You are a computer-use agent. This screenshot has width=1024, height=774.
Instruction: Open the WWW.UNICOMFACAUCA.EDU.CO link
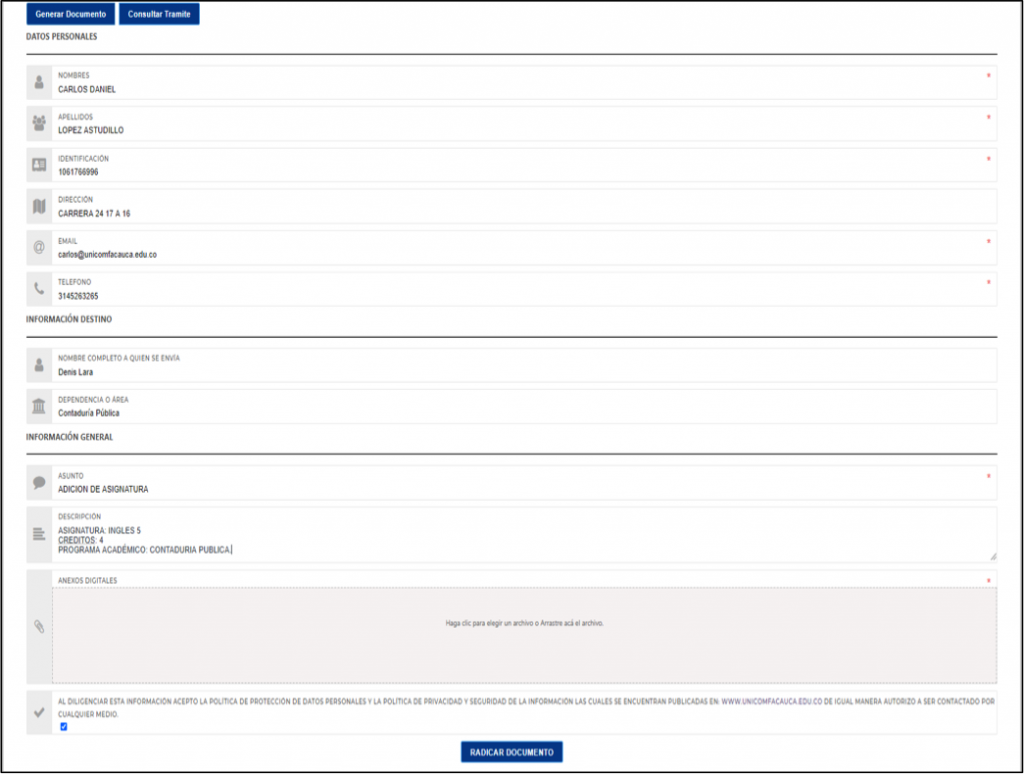click(771, 701)
